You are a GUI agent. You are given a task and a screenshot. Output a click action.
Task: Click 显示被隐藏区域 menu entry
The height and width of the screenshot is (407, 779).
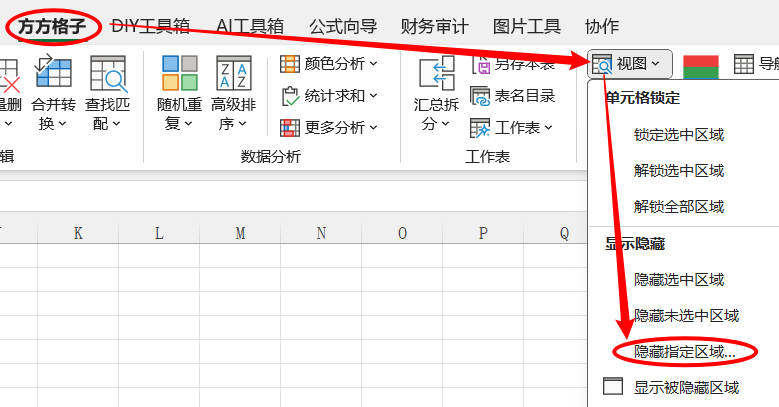[686, 387]
